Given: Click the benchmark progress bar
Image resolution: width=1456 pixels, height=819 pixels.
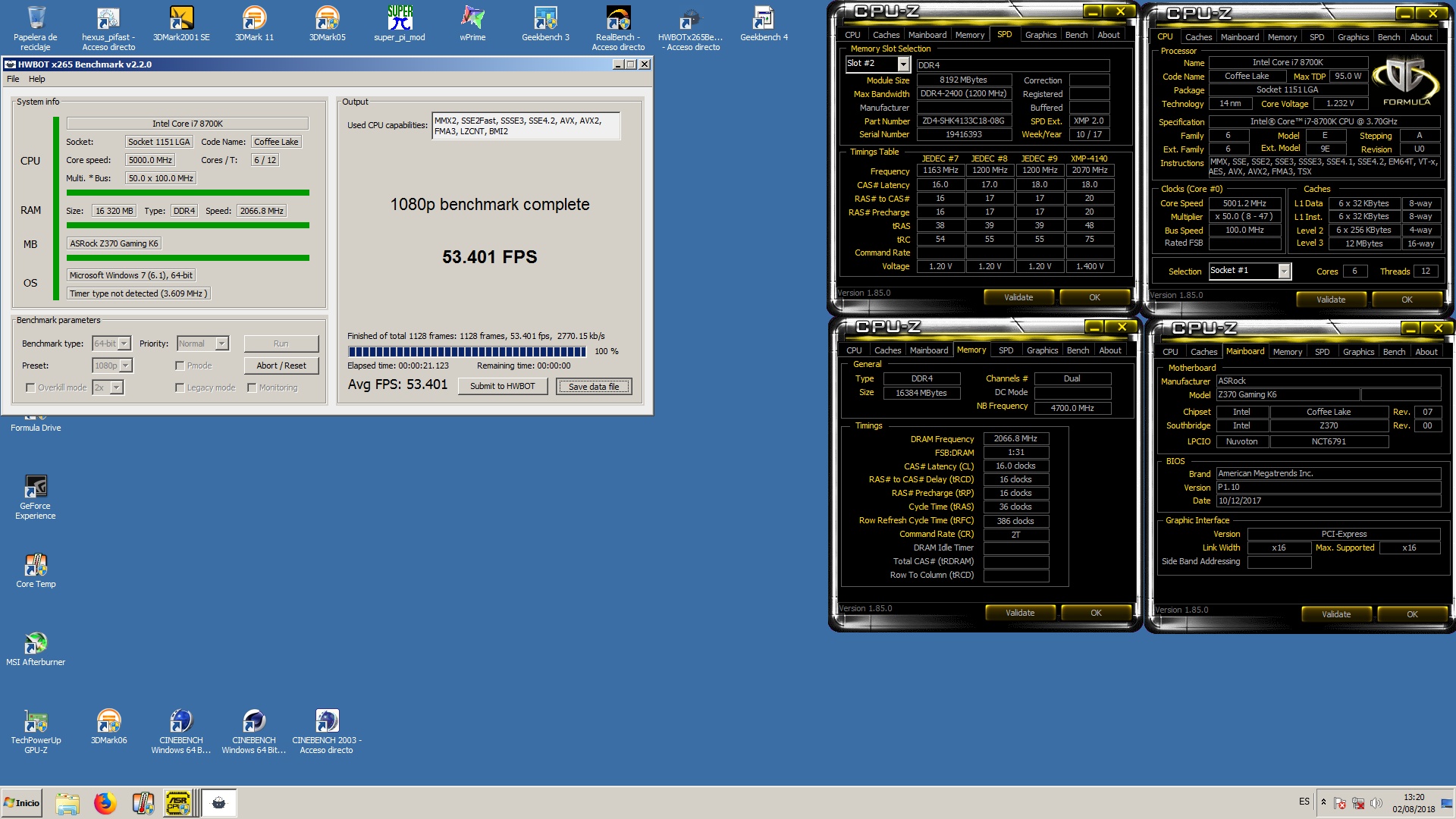Looking at the screenshot, I should pyautogui.click(x=467, y=352).
